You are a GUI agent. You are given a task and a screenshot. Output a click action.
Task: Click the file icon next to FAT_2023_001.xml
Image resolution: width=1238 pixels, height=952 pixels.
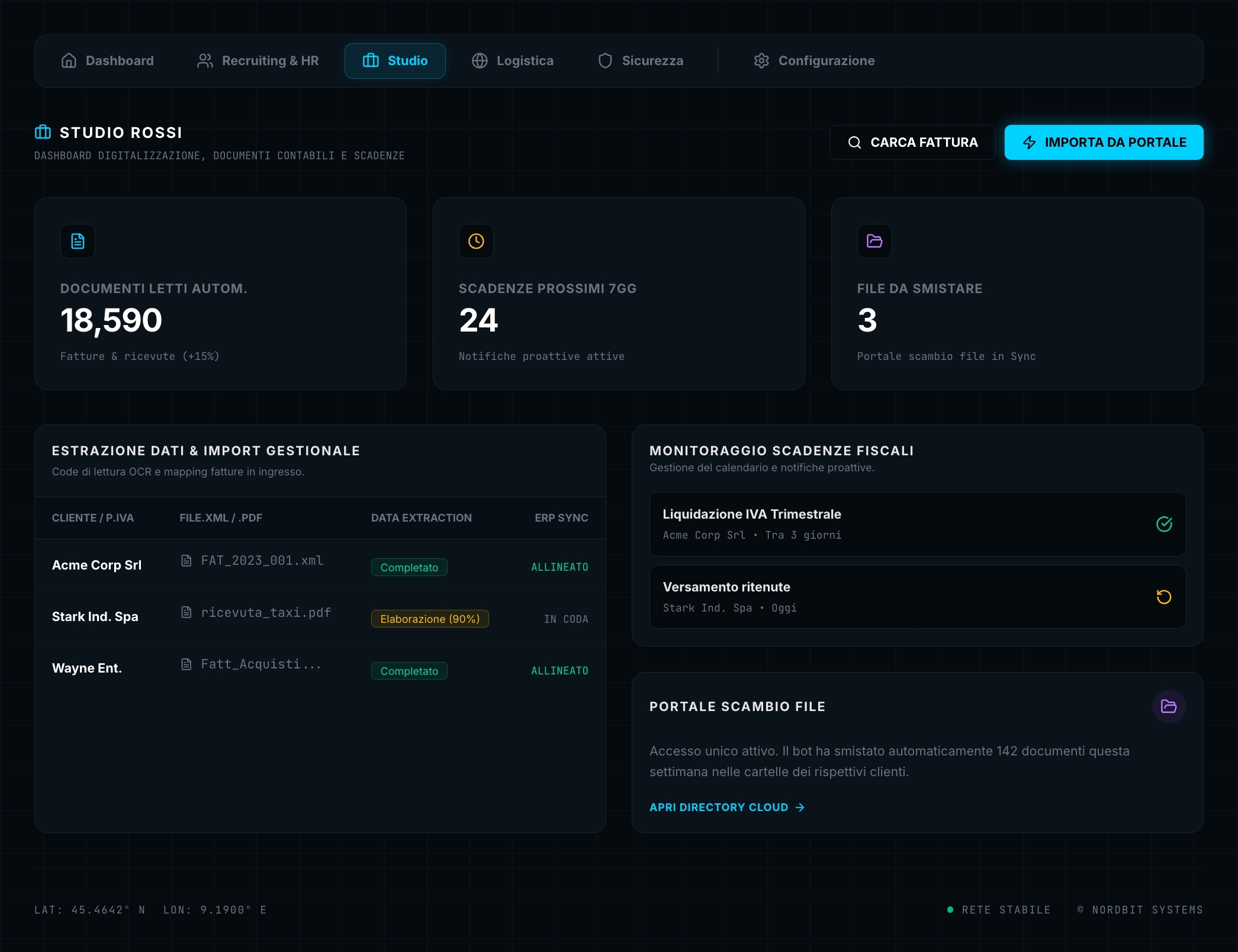point(186,560)
